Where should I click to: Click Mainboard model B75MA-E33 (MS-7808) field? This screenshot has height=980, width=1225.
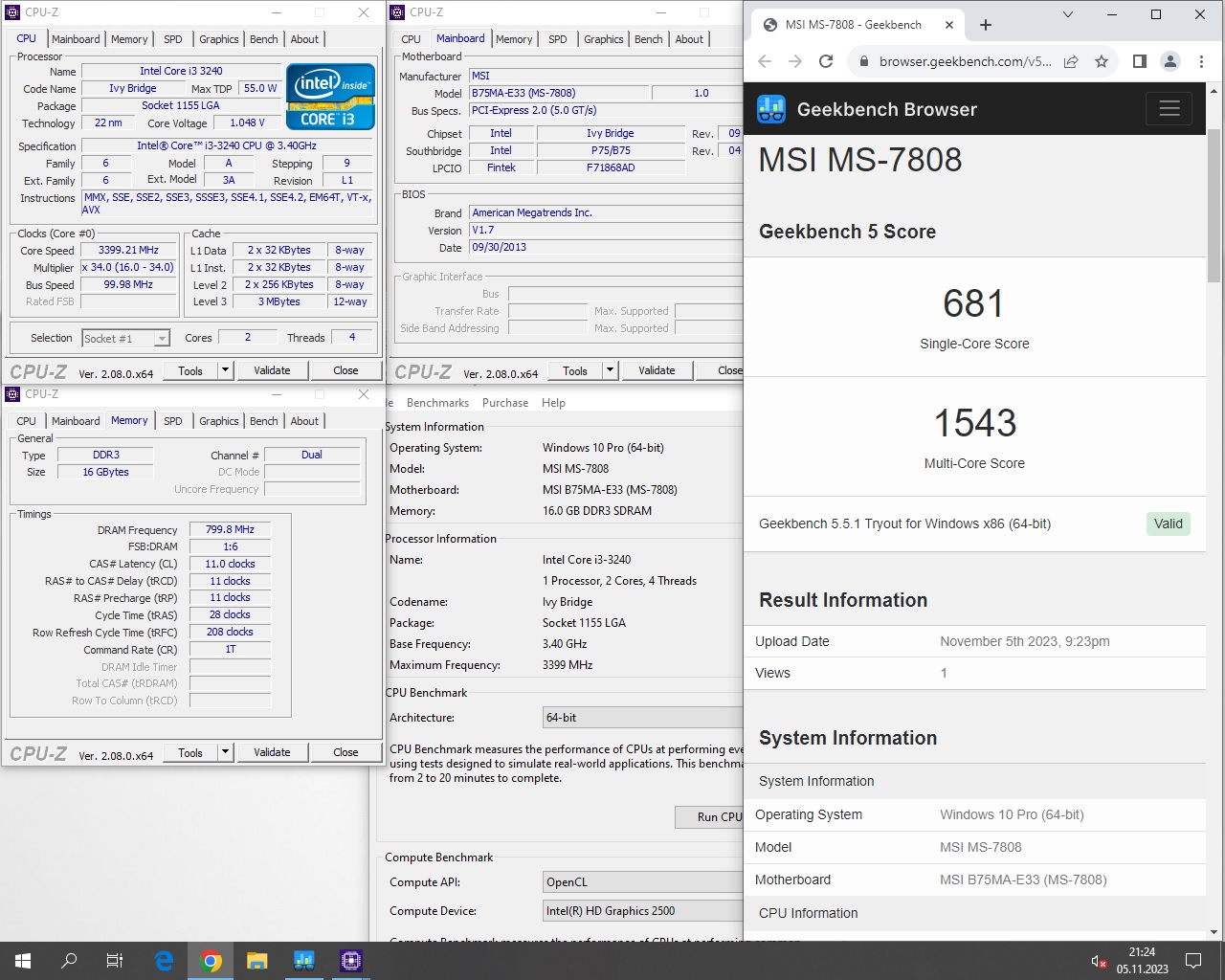point(559,93)
